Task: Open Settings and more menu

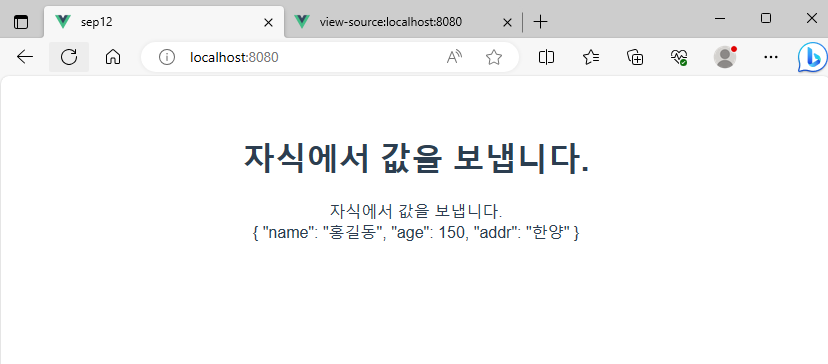Action: tap(771, 57)
